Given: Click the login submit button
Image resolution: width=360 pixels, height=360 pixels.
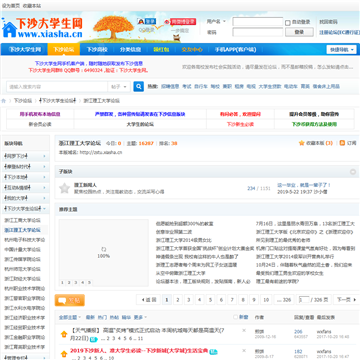Looking at the screenshot, I should coord(299,32).
